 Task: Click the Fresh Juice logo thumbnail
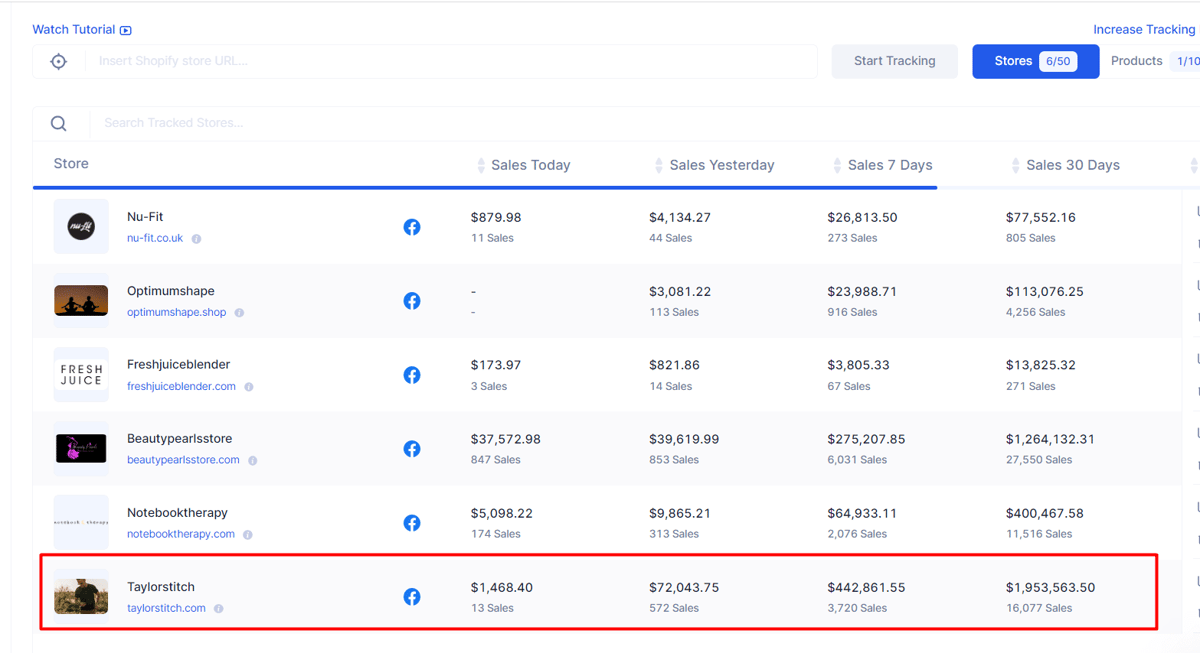click(81, 375)
